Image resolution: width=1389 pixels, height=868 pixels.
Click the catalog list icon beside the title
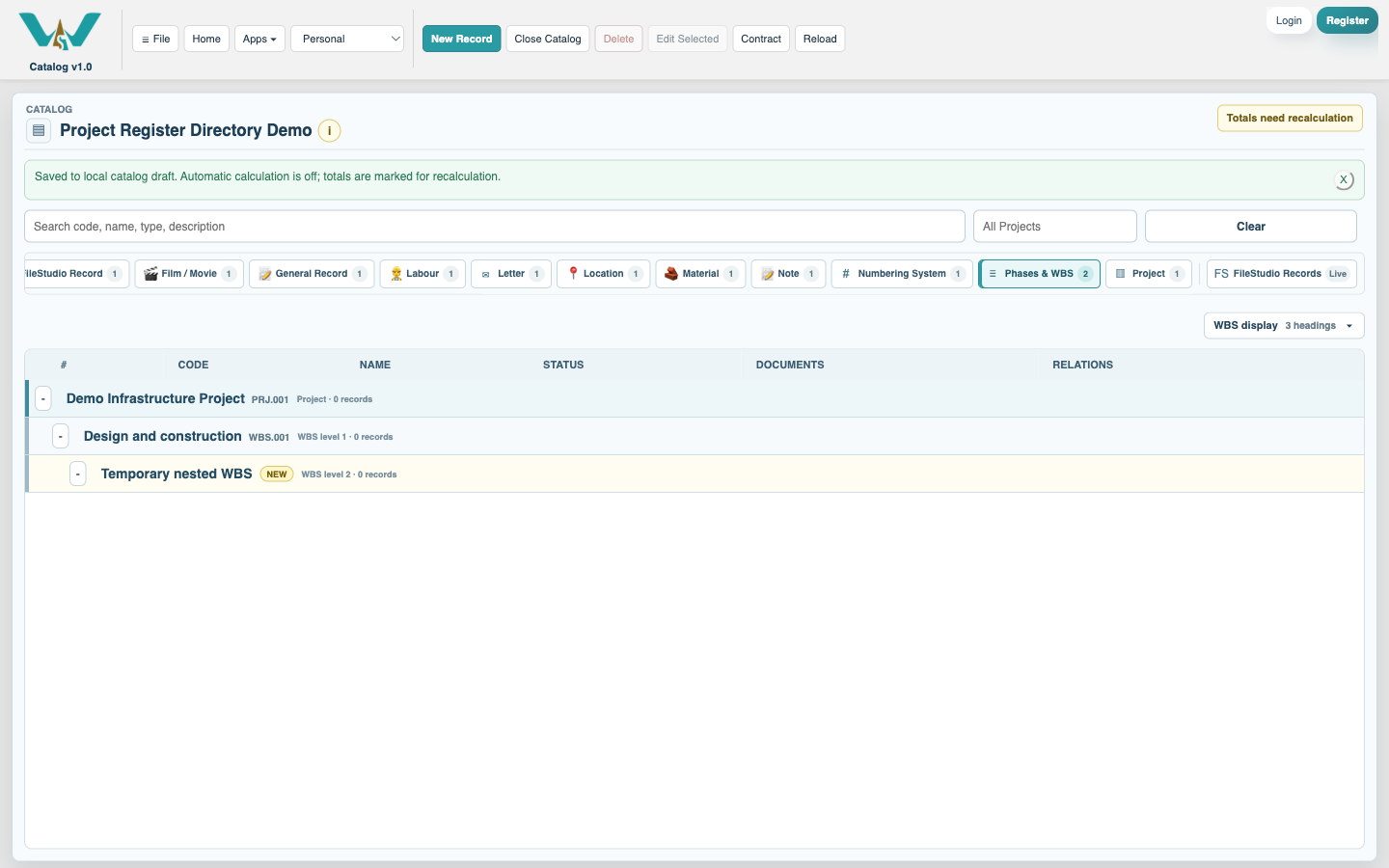point(39,130)
